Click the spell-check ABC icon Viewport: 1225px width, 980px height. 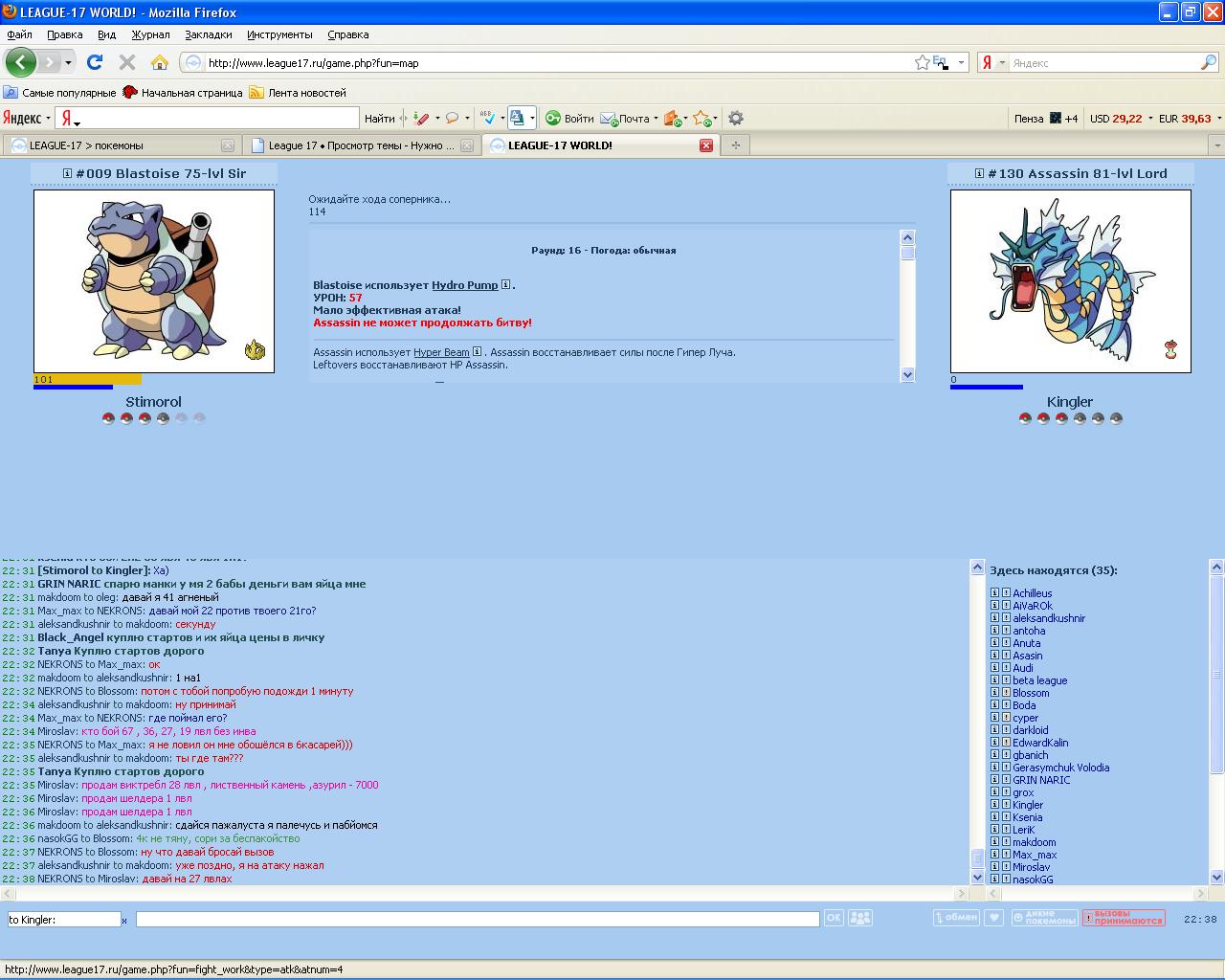pos(487,118)
